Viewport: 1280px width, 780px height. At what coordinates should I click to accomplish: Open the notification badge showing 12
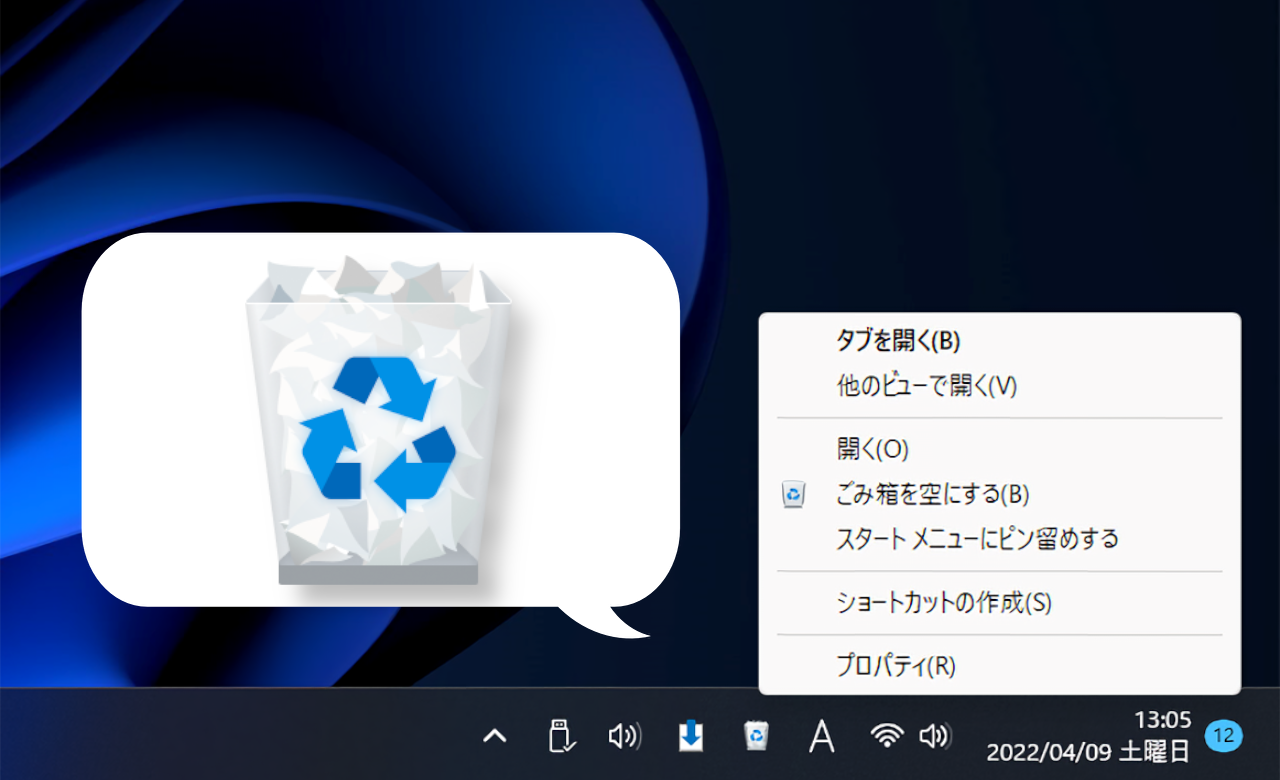(x=1224, y=736)
